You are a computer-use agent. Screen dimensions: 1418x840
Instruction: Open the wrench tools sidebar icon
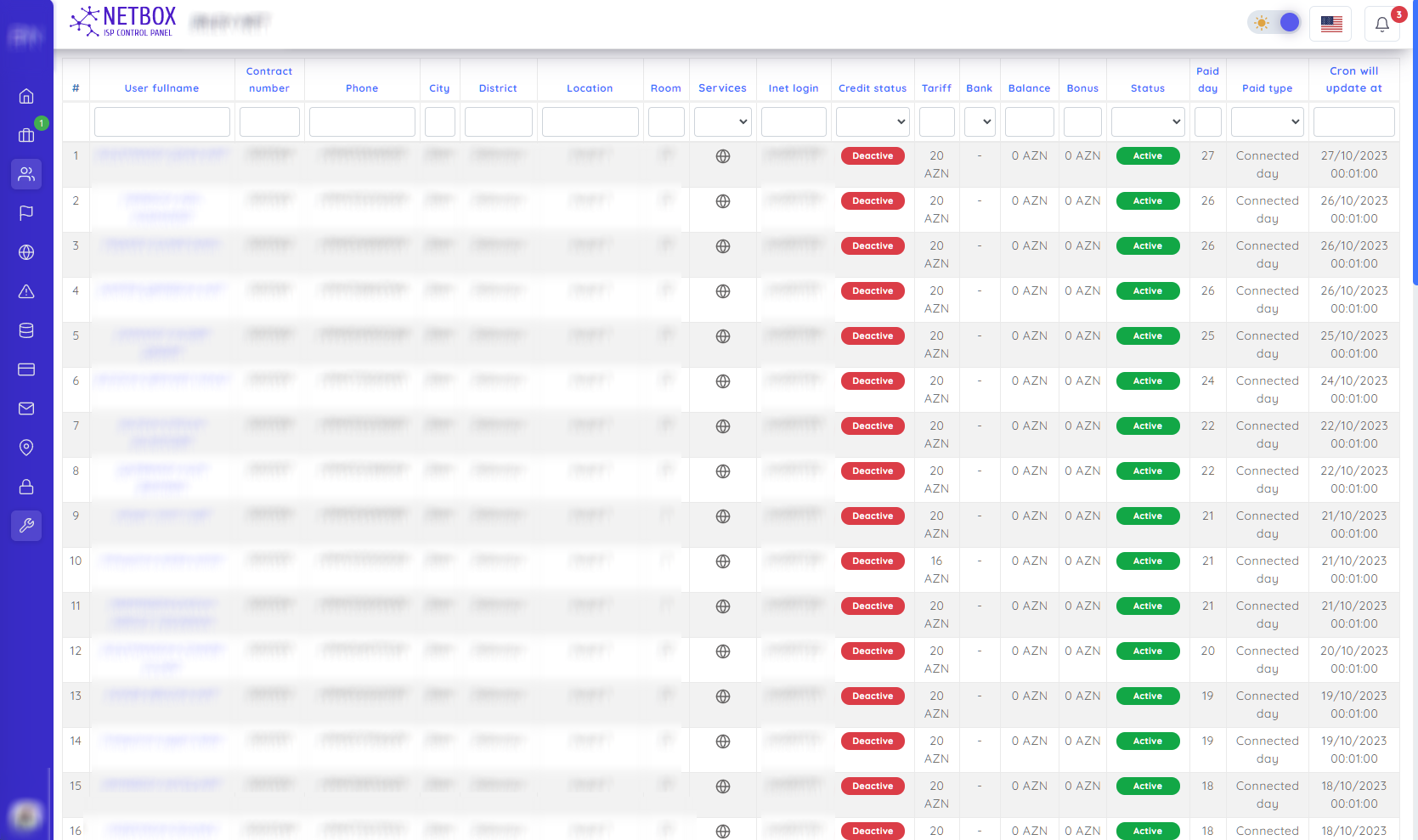coord(26,526)
